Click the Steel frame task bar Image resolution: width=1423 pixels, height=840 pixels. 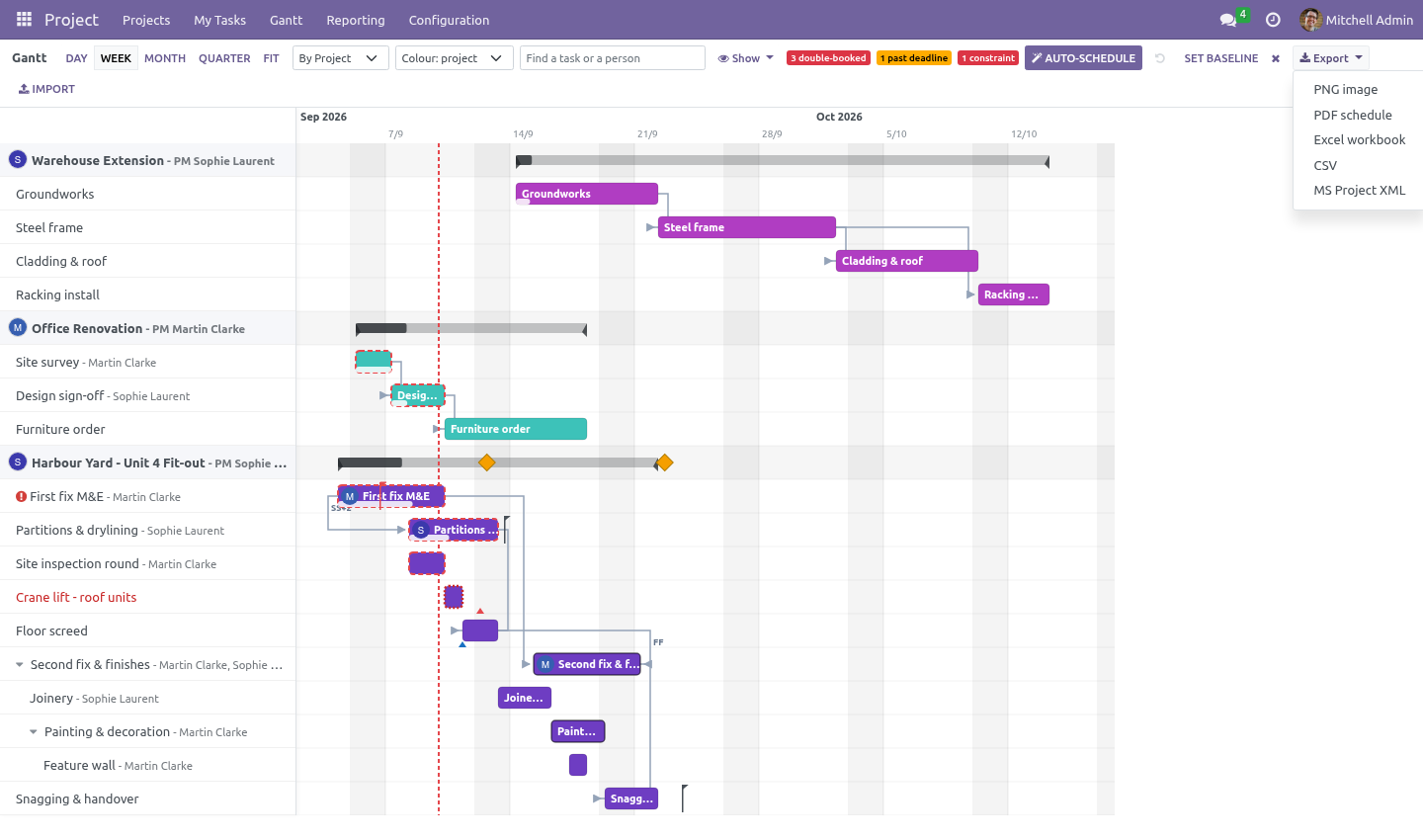(747, 227)
